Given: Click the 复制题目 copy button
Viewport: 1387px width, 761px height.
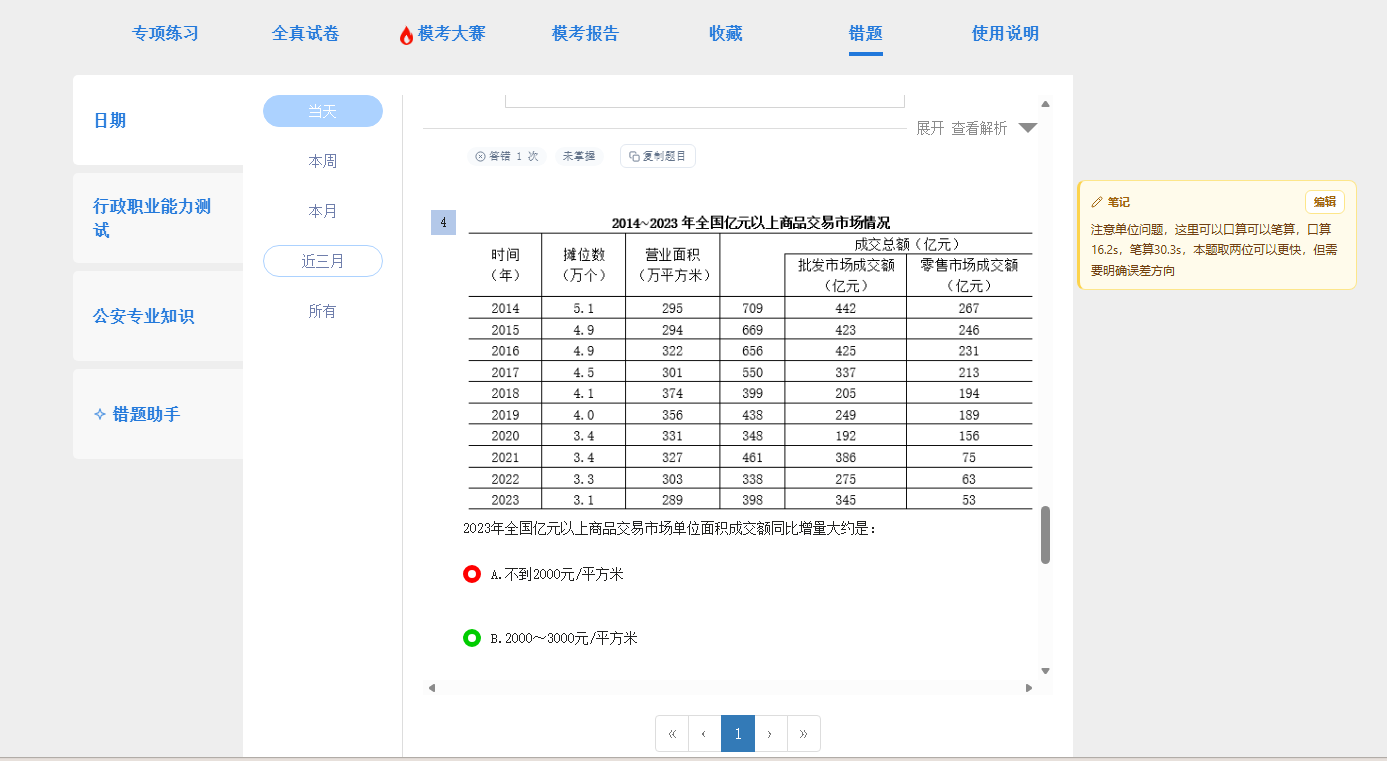Looking at the screenshot, I should [x=658, y=156].
